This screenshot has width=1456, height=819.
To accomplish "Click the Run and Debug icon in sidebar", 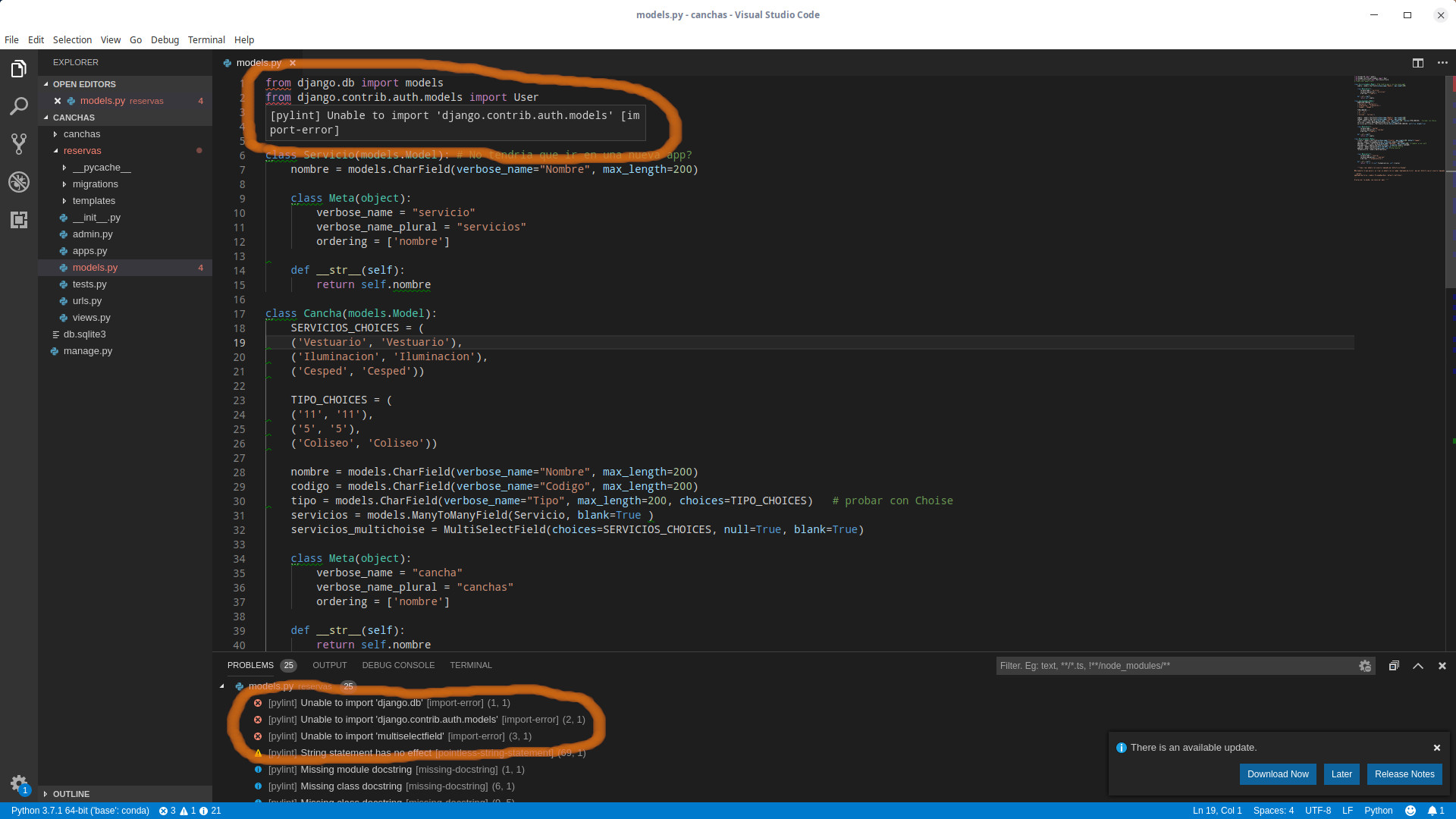I will (18, 182).
